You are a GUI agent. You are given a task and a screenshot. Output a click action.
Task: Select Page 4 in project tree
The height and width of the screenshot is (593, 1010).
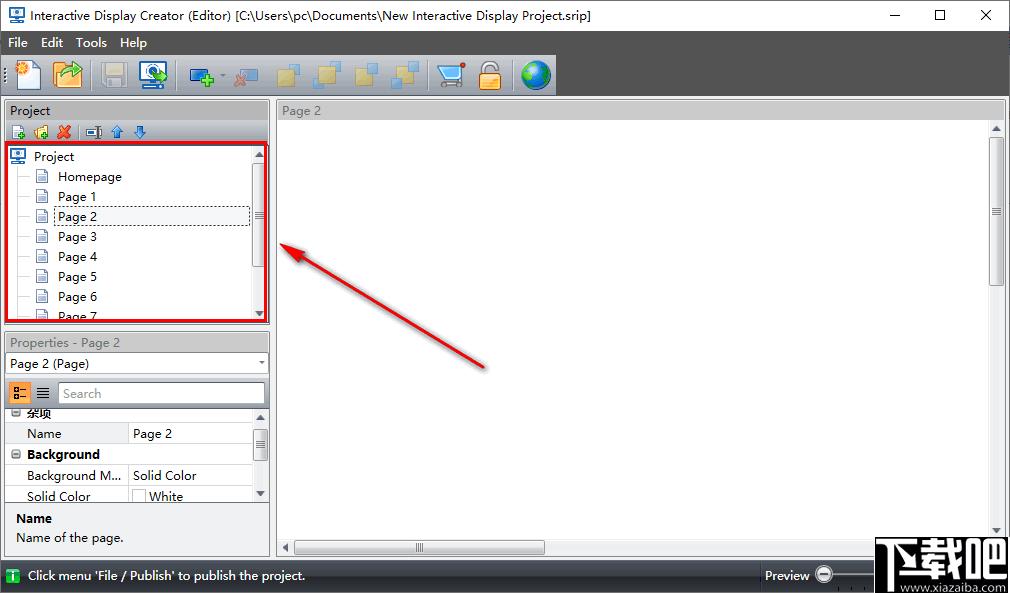tap(77, 257)
